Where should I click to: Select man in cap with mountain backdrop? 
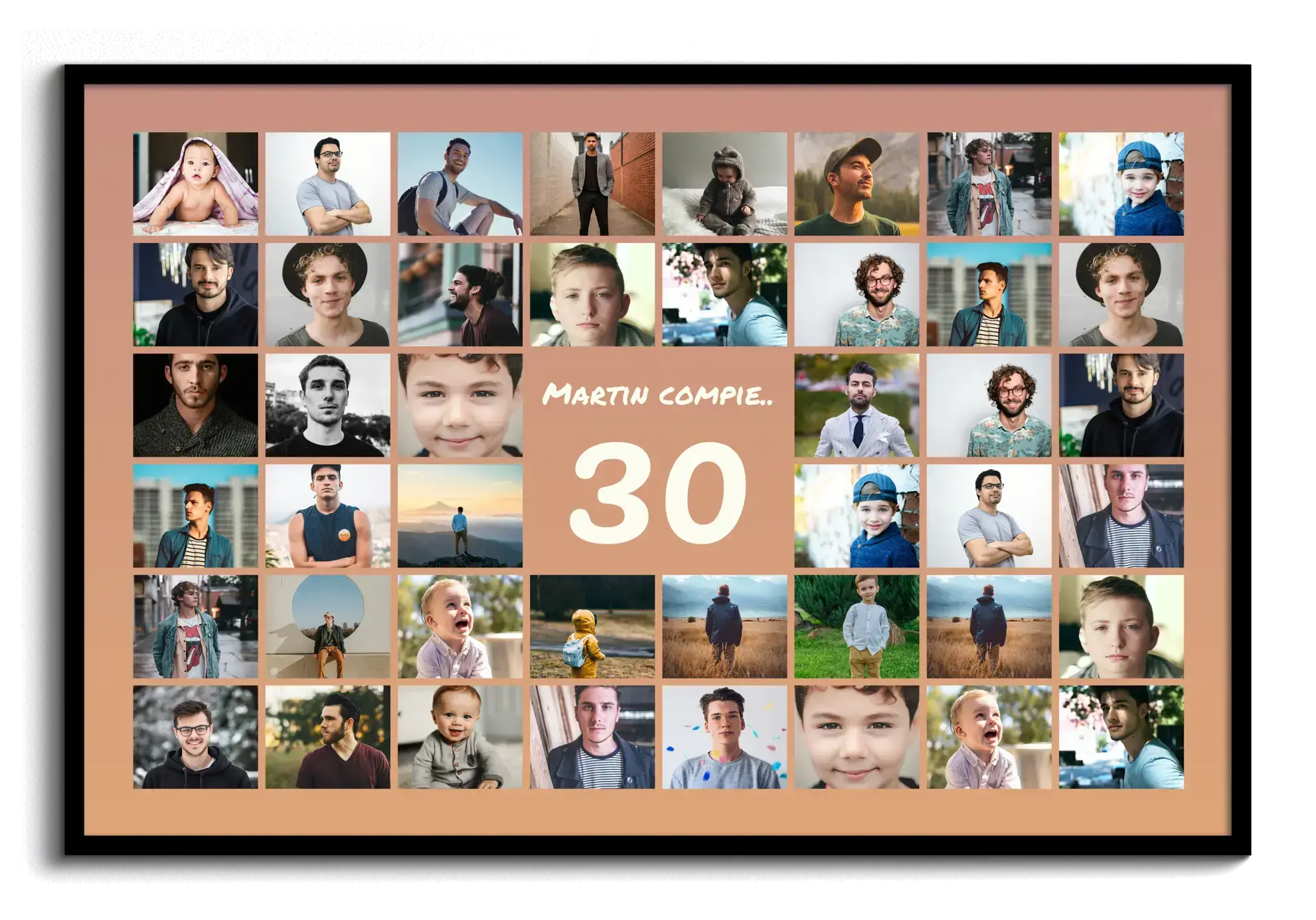pyautogui.click(x=857, y=184)
